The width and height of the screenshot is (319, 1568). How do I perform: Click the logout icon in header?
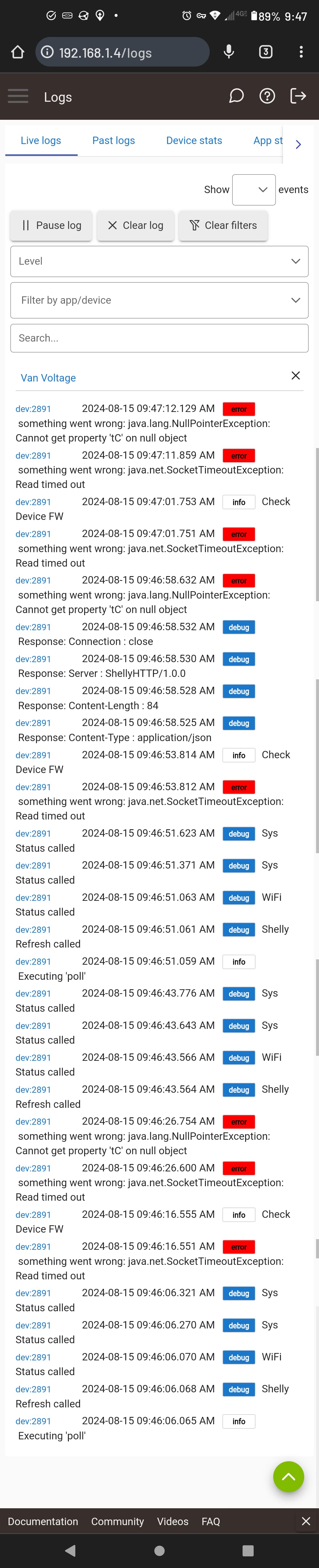298,96
